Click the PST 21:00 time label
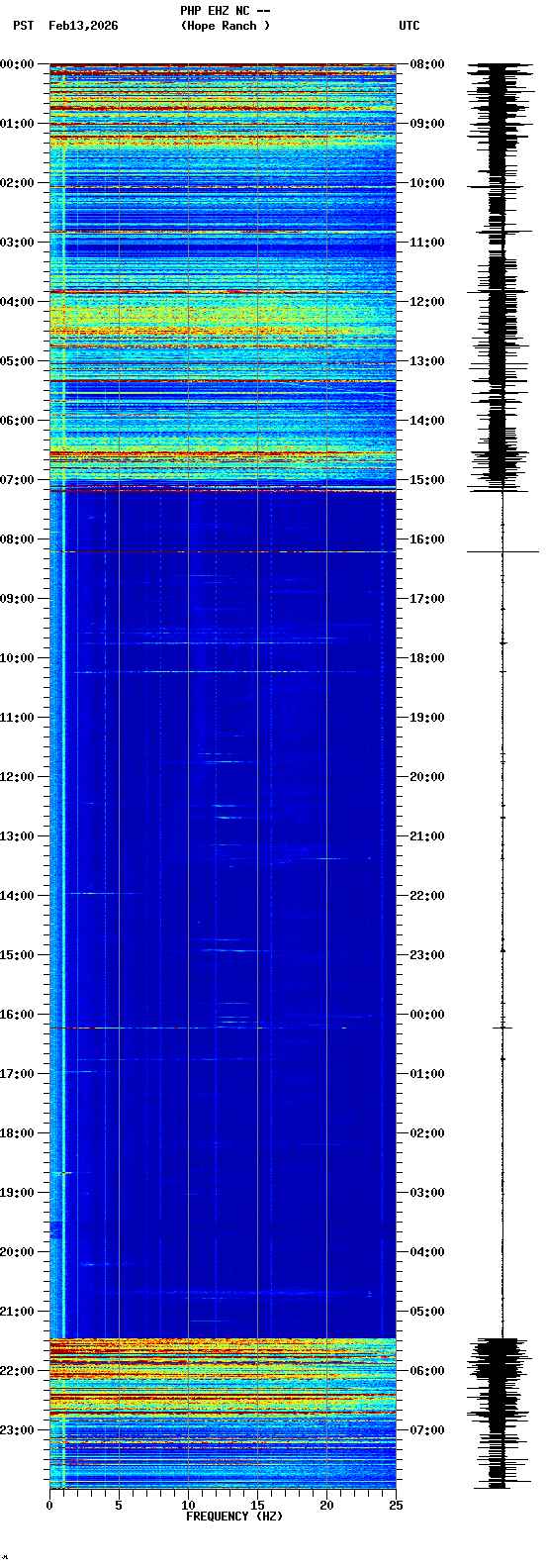The width and height of the screenshot is (546, 1568). 18,1312
